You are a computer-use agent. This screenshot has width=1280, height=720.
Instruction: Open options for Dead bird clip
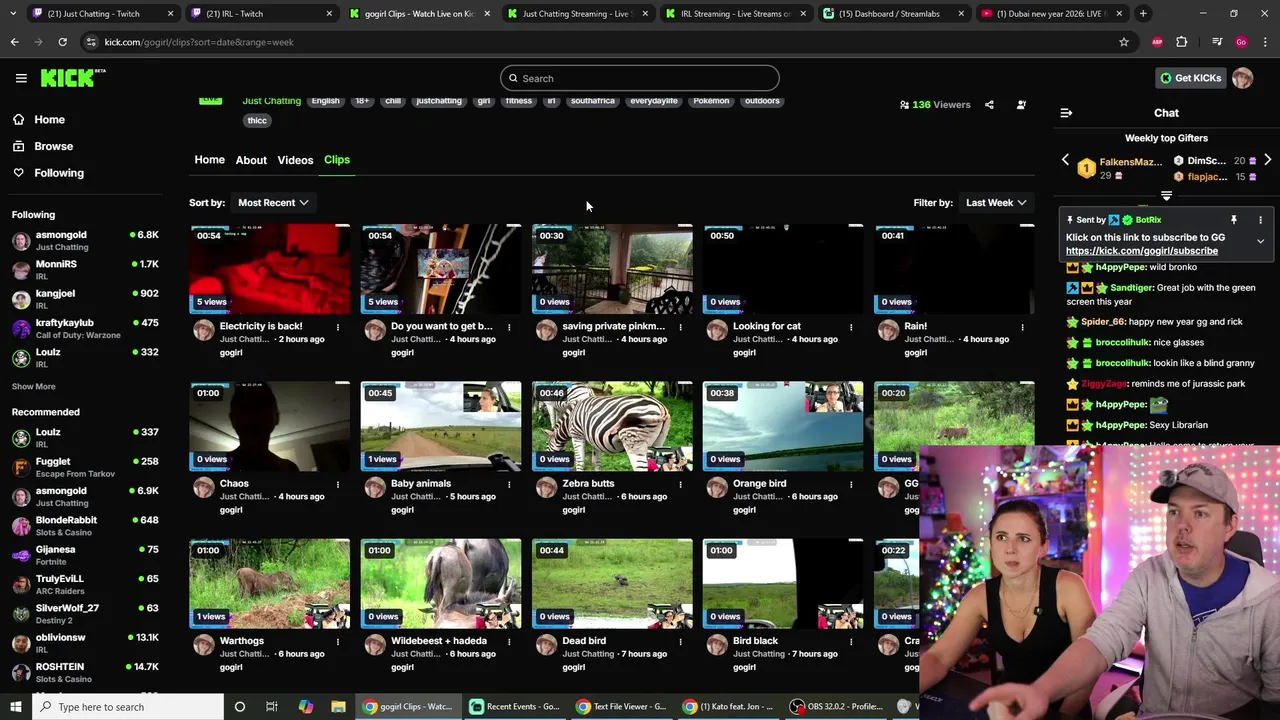(680, 641)
